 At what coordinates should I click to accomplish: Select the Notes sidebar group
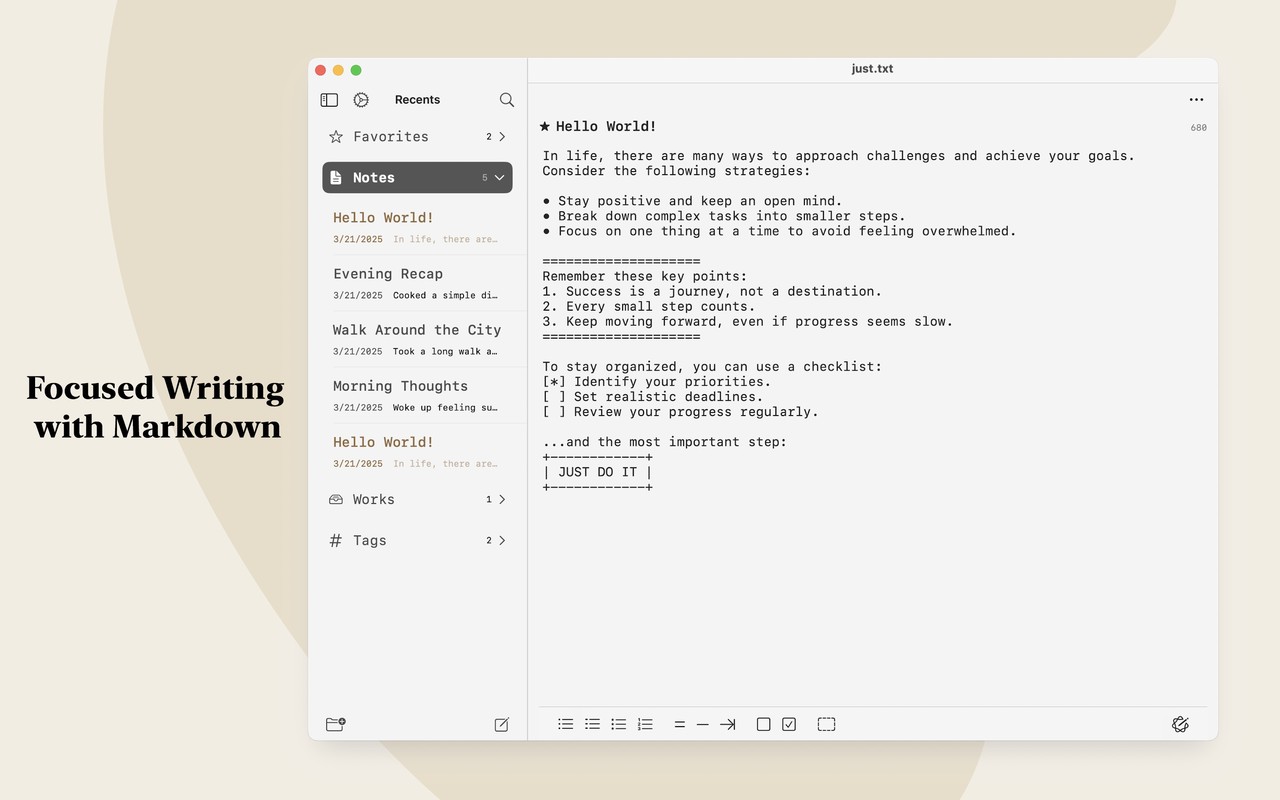(x=417, y=178)
